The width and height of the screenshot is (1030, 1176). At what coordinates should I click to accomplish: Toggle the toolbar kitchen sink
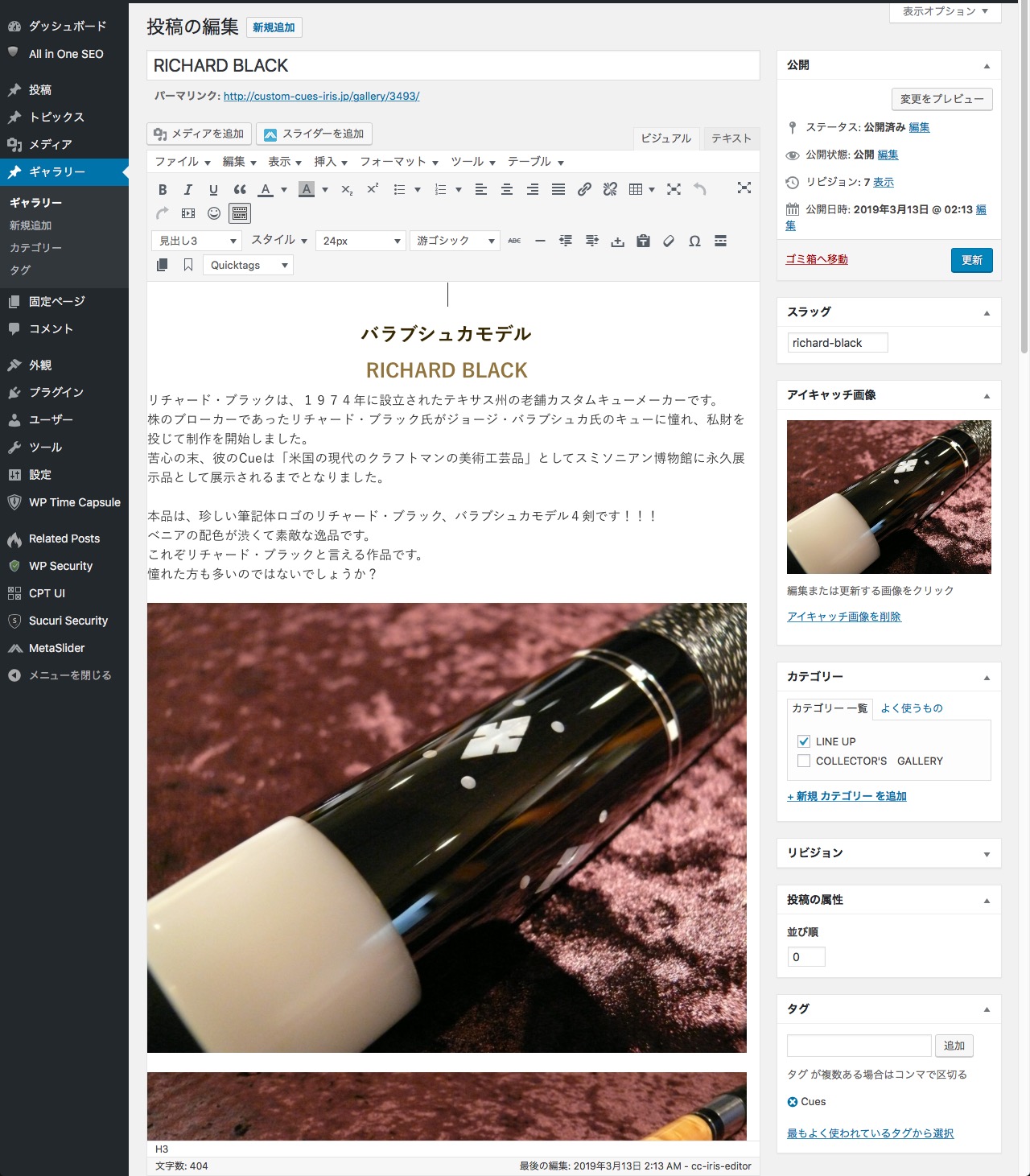pos(240,213)
